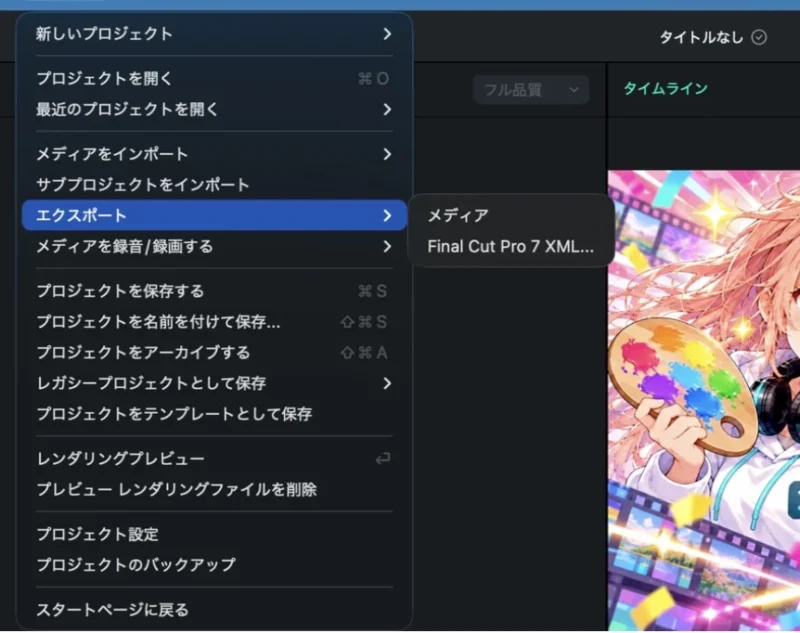Expand 最近のプロジェクトを開く submenu

pyautogui.click(x=214, y=109)
